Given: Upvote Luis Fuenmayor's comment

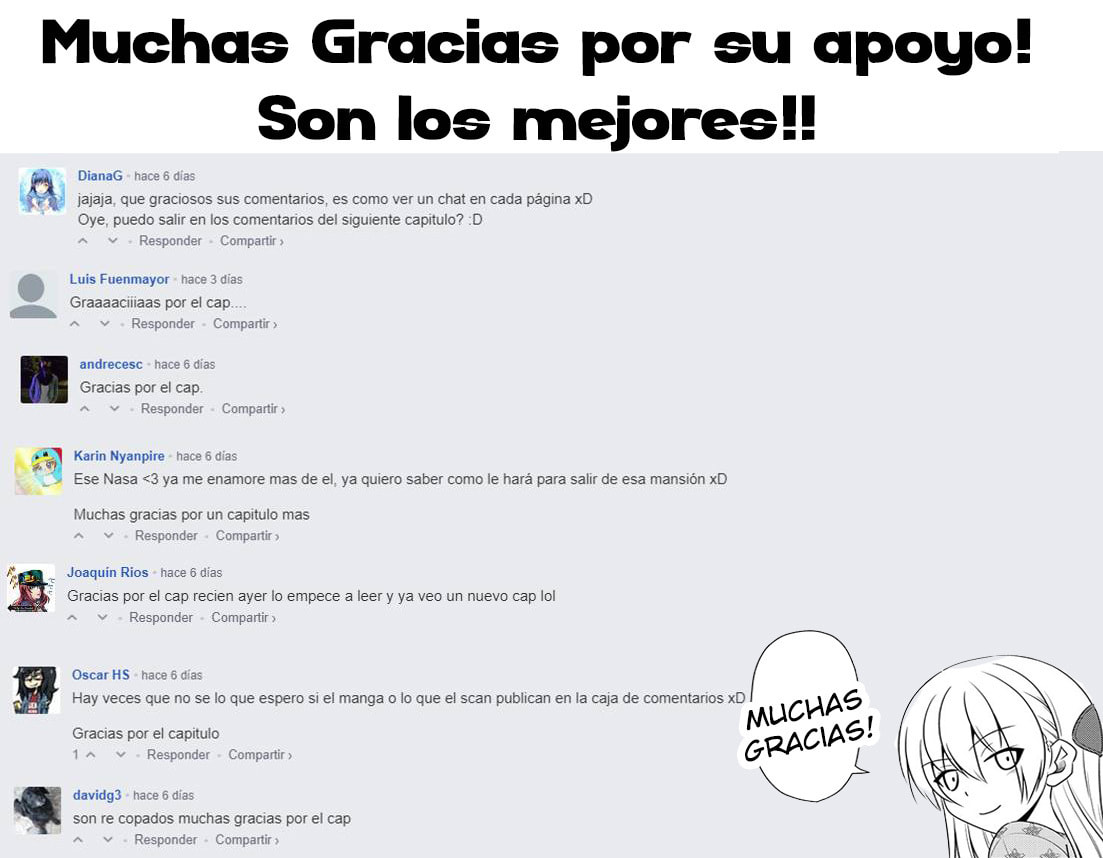Looking at the screenshot, I should pos(75,324).
